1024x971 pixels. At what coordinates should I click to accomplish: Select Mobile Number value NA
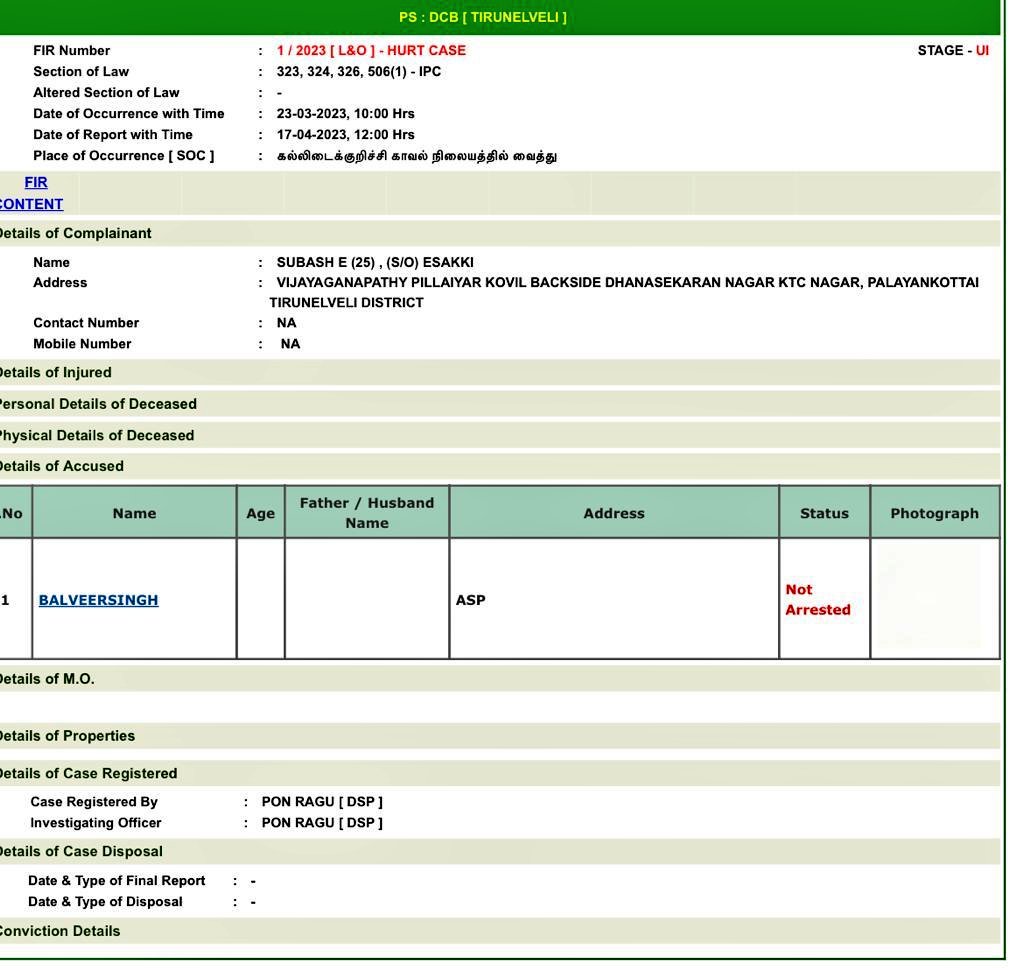[290, 343]
